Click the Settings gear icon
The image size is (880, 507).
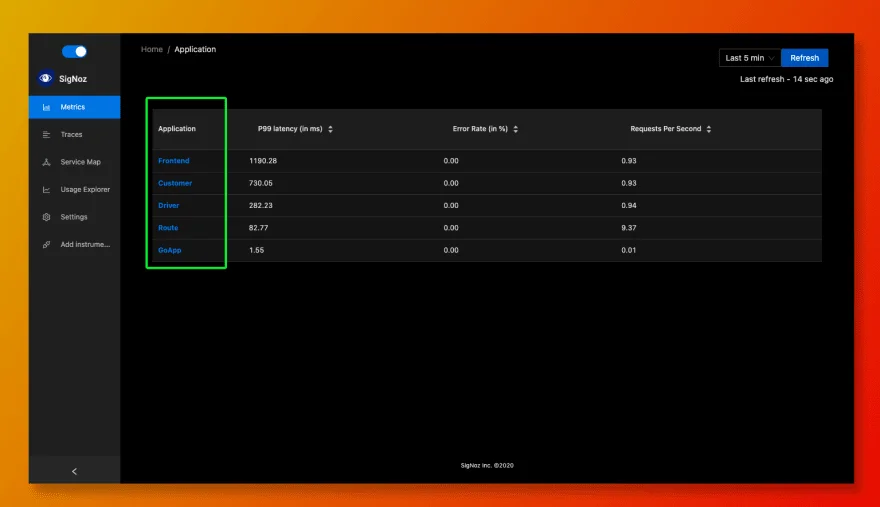pyautogui.click(x=46, y=217)
